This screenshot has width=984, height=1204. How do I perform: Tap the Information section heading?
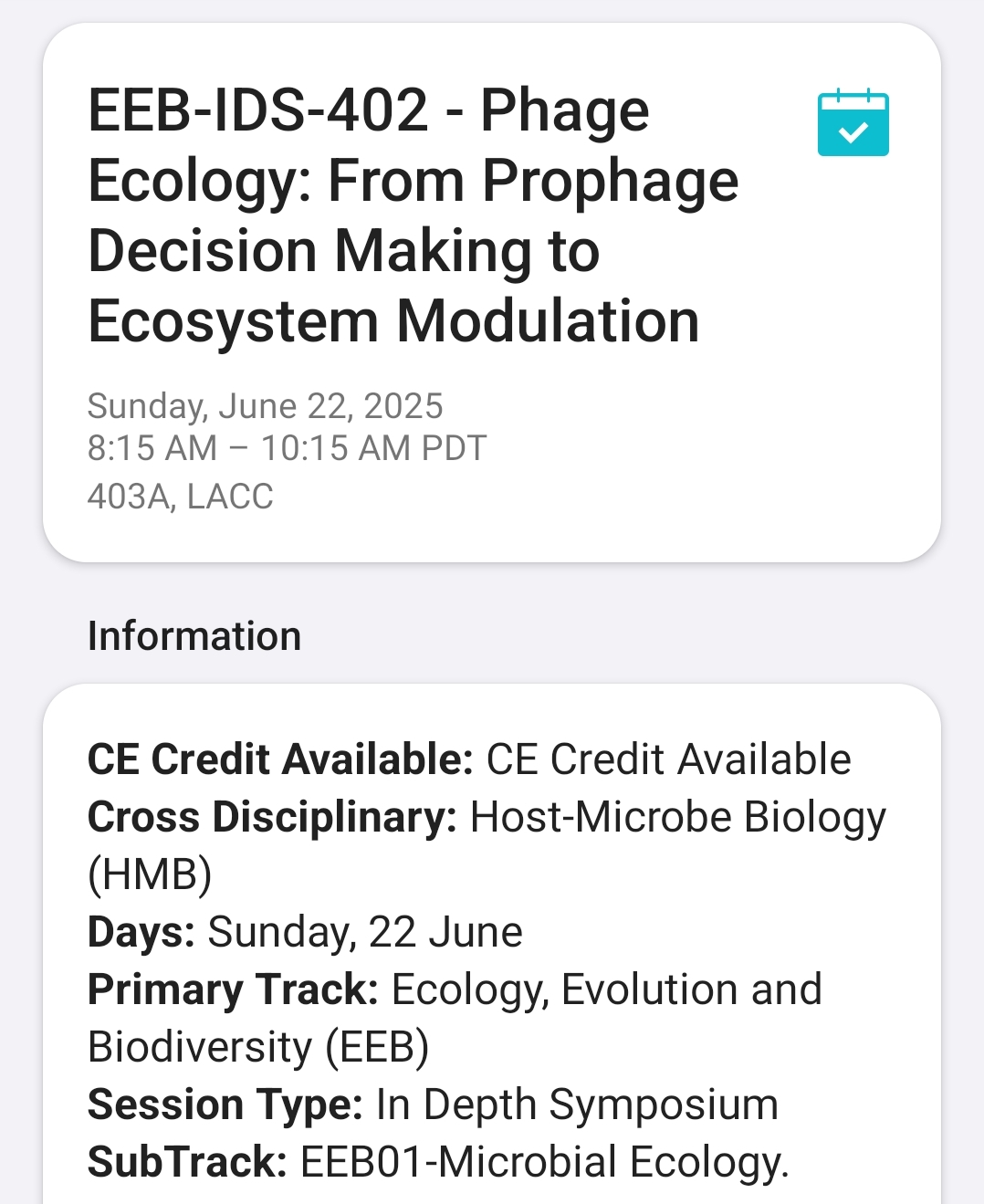click(x=194, y=636)
